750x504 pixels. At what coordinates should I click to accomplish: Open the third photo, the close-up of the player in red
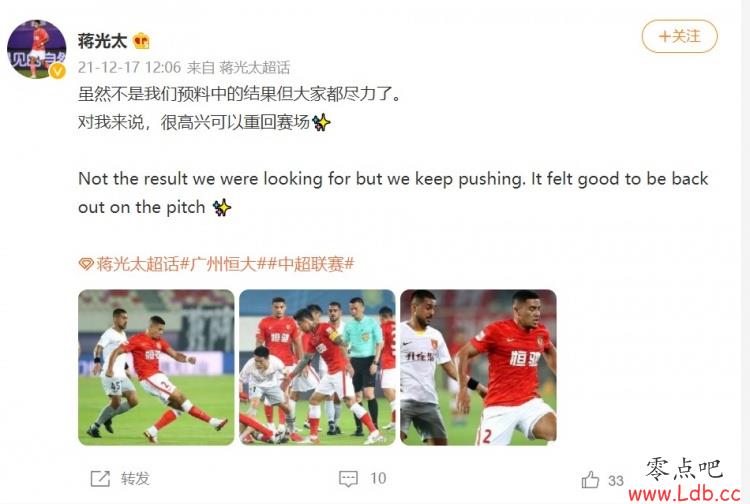[478, 367]
